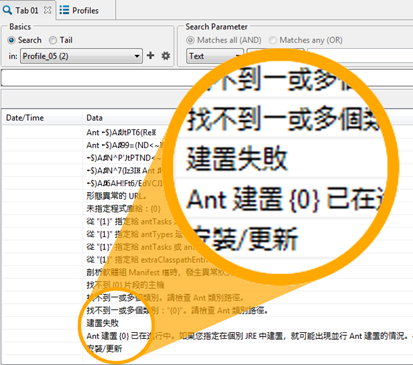Open the Profile_05 (2) dropdown

tap(81, 56)
